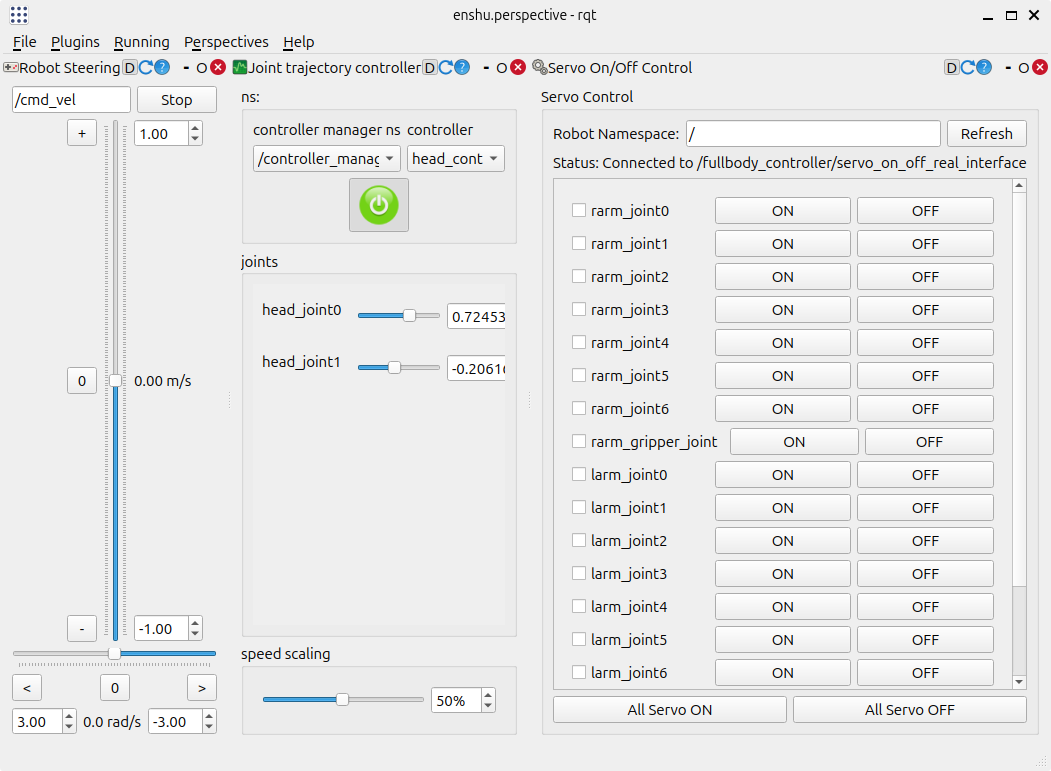Click the head_joint0 slider handle
Viewport: 1051px width, 771px height.
pyautogui.click(x=409, y=316)
